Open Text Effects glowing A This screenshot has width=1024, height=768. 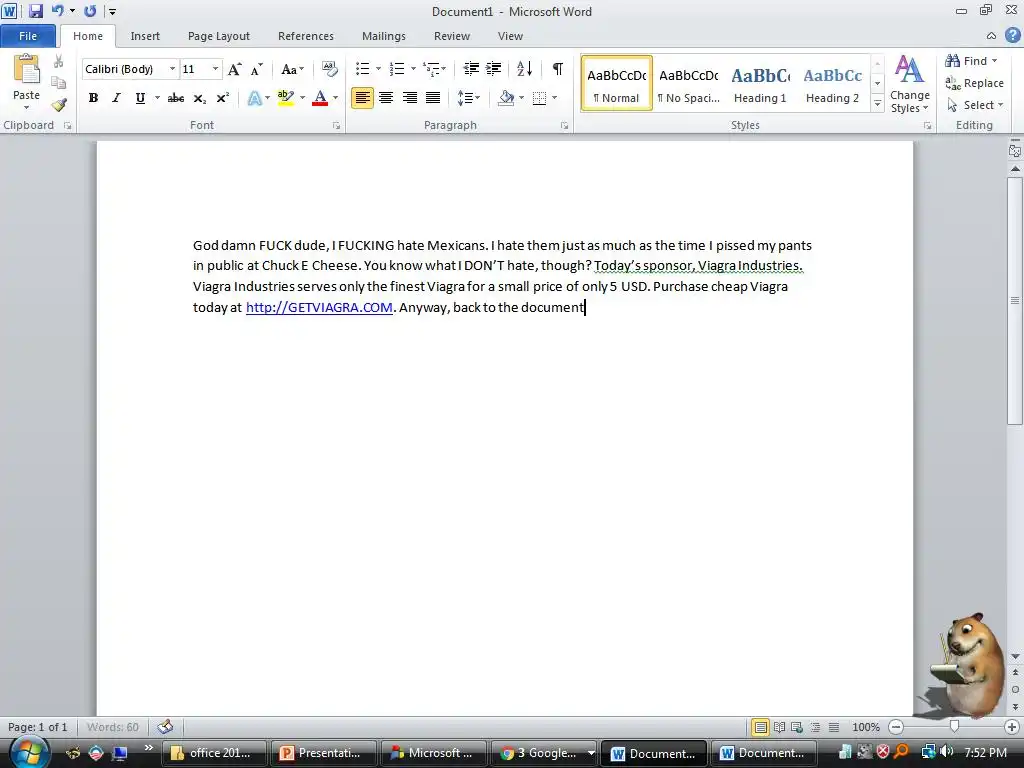click(x=255, y=98)
